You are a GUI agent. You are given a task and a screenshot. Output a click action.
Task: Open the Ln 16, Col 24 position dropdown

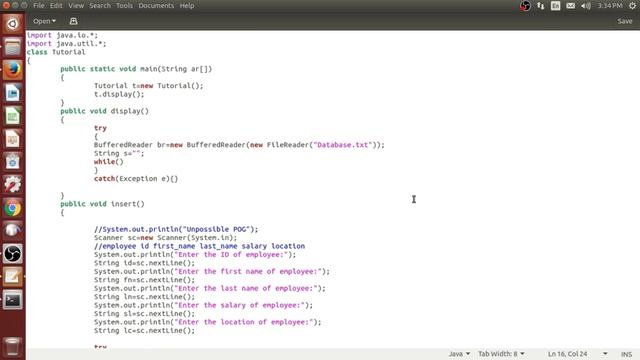coord(578,354)
